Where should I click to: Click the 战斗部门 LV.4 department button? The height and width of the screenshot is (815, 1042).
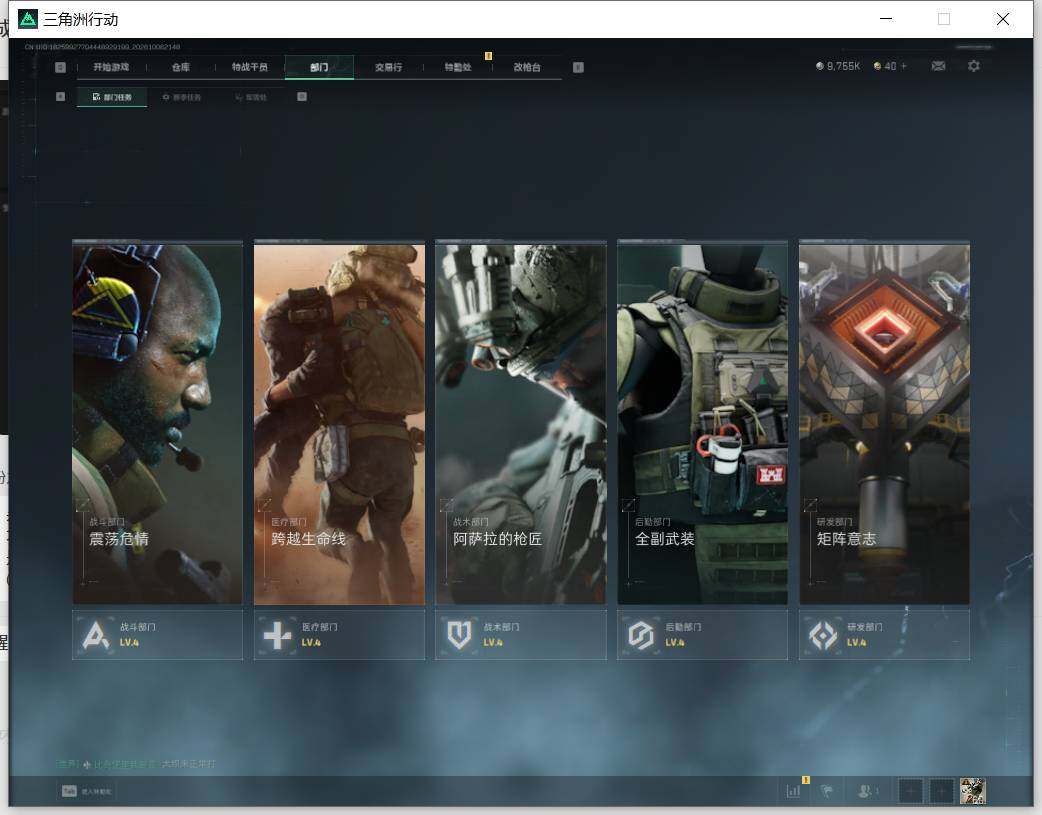pyautogui.click(x=157, y=635)
